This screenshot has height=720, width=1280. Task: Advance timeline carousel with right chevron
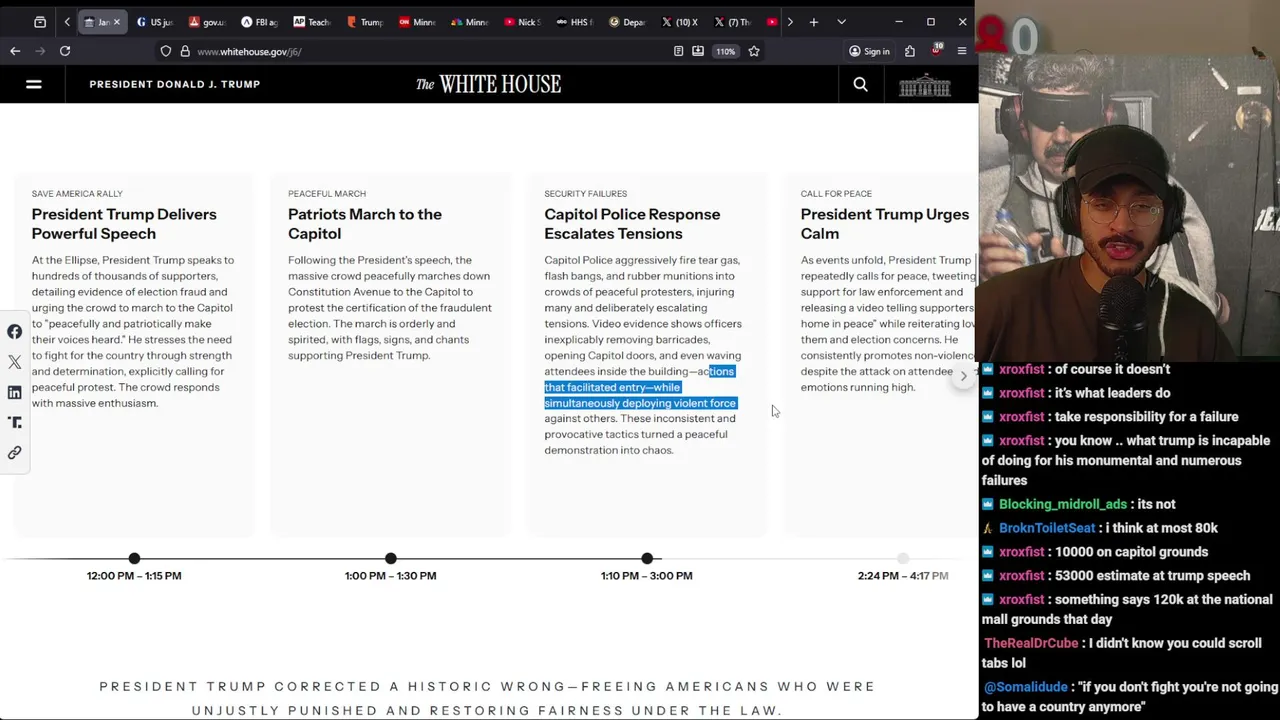[x=963, y=376]
